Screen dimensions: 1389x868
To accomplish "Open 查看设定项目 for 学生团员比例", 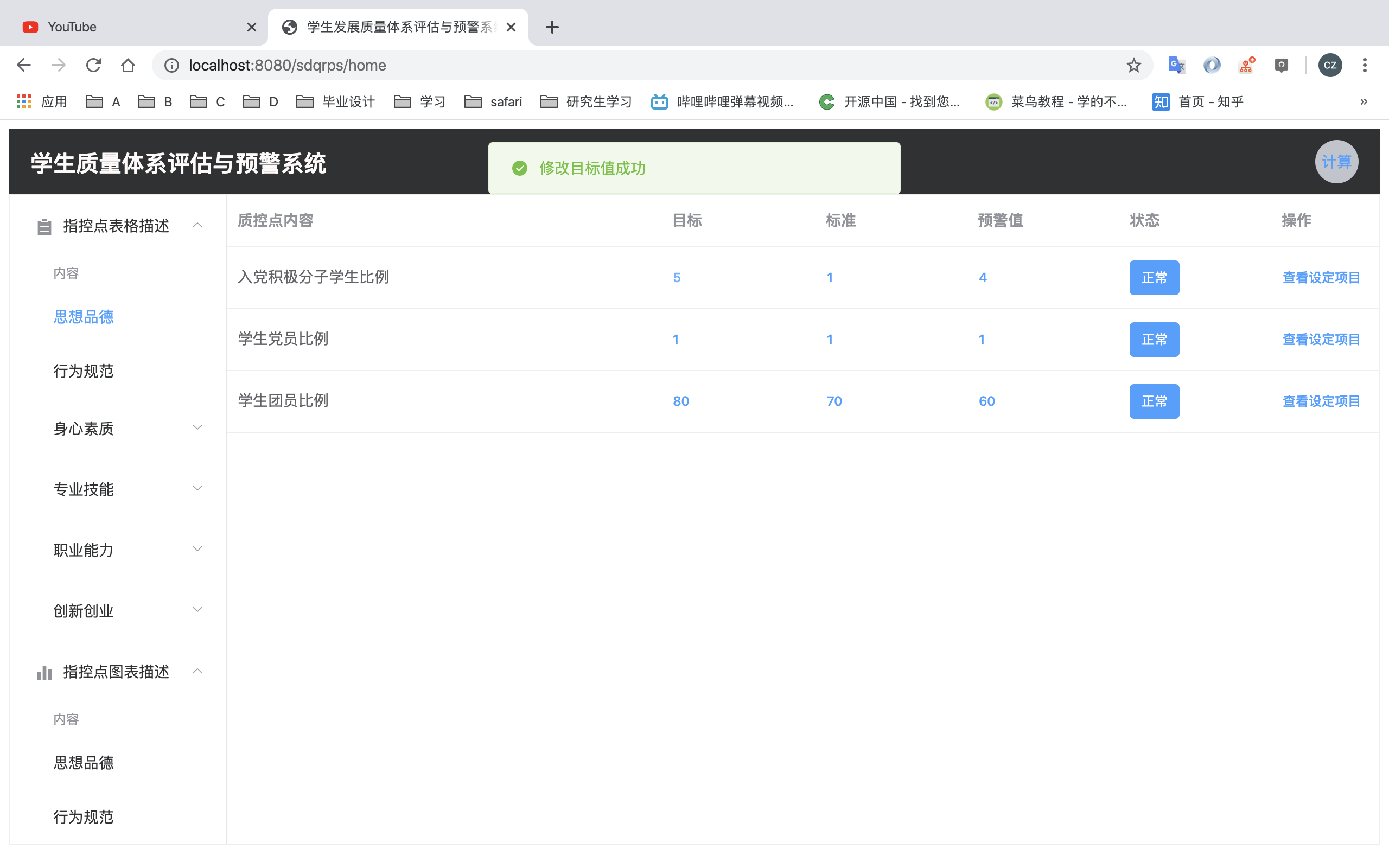I will (x=1321, y=401).
